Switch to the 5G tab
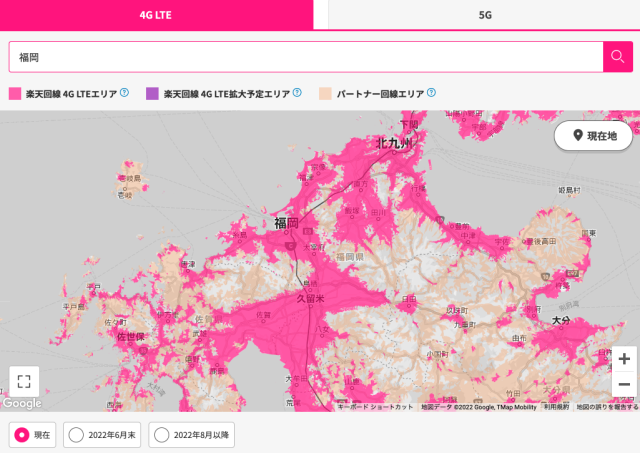Image resolution: width=640 pixels, height=453 pixels. point(484,15)
